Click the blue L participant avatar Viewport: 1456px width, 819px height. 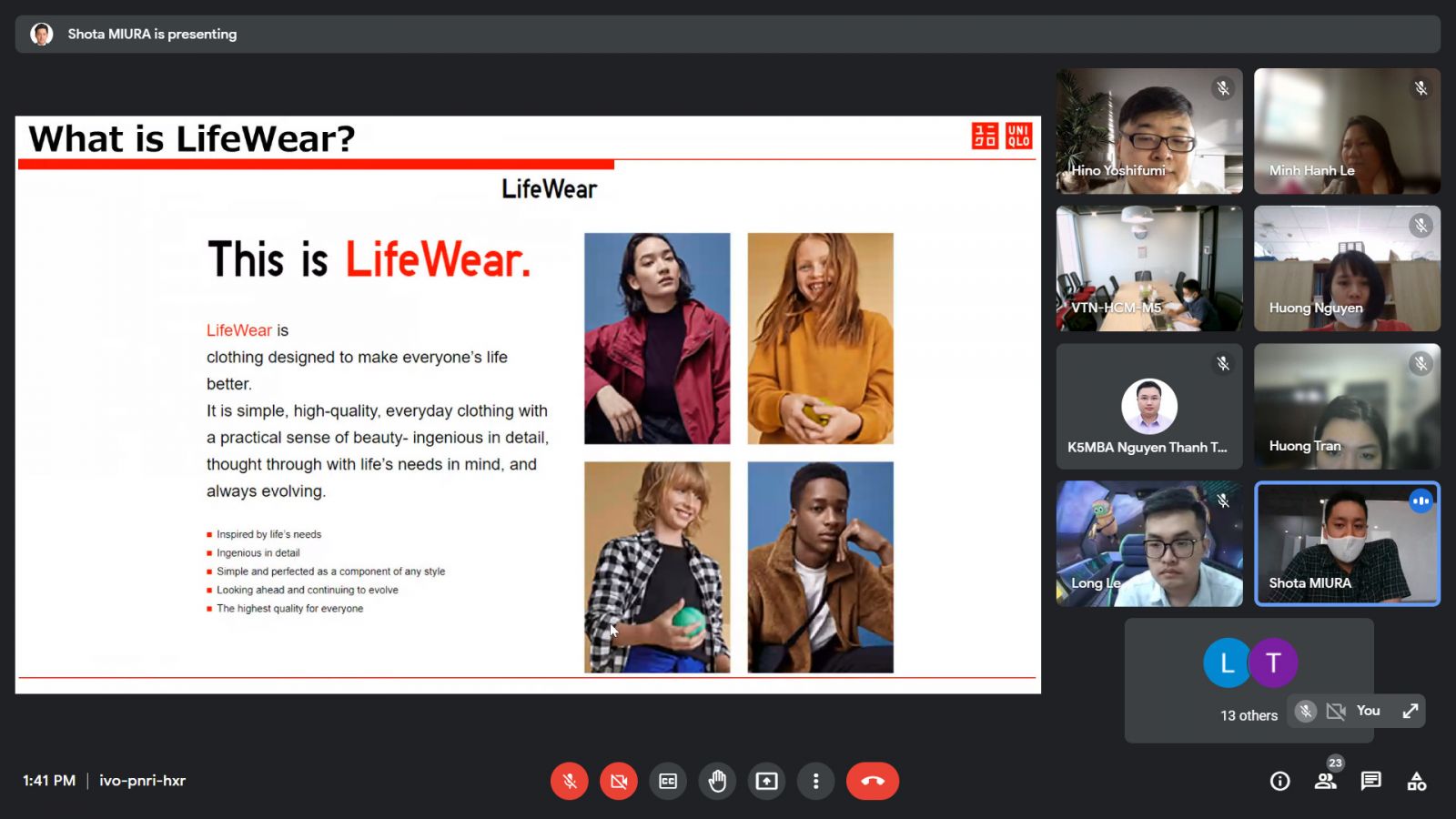tap(1227, 662)
